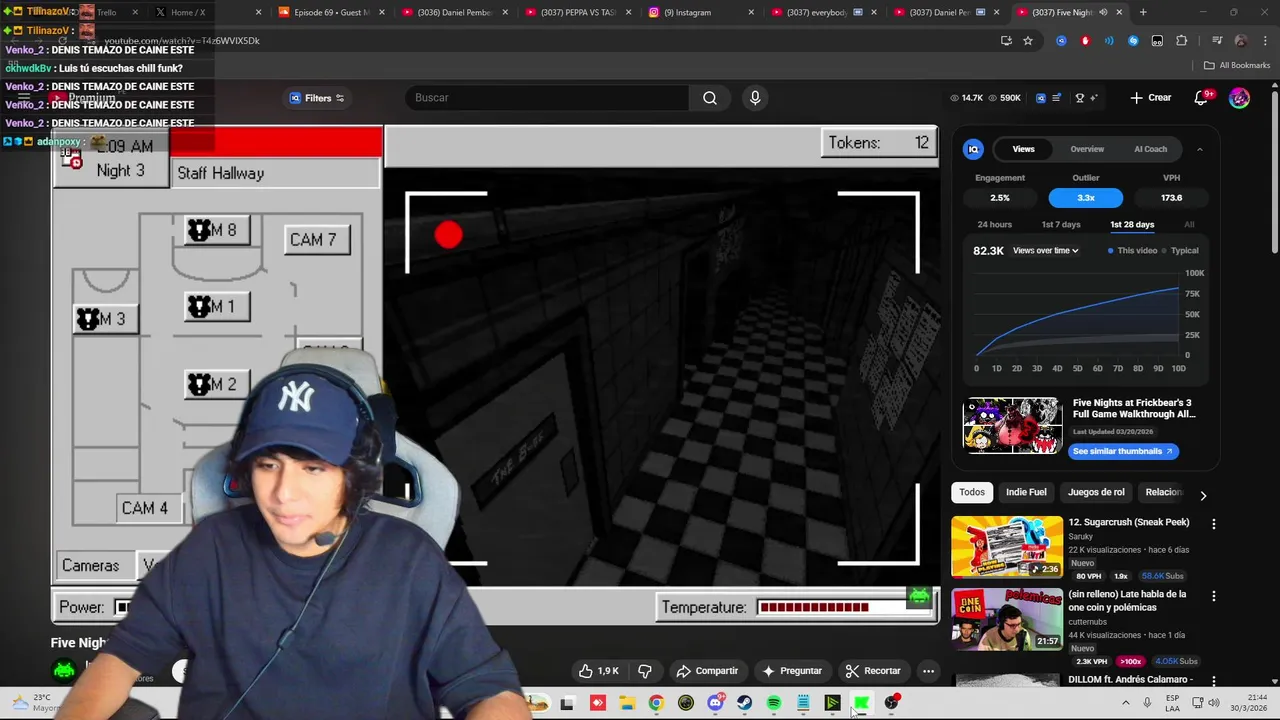Open a new browser tab
Viewport: 1280px width, 720px height.
[1143, 12]
